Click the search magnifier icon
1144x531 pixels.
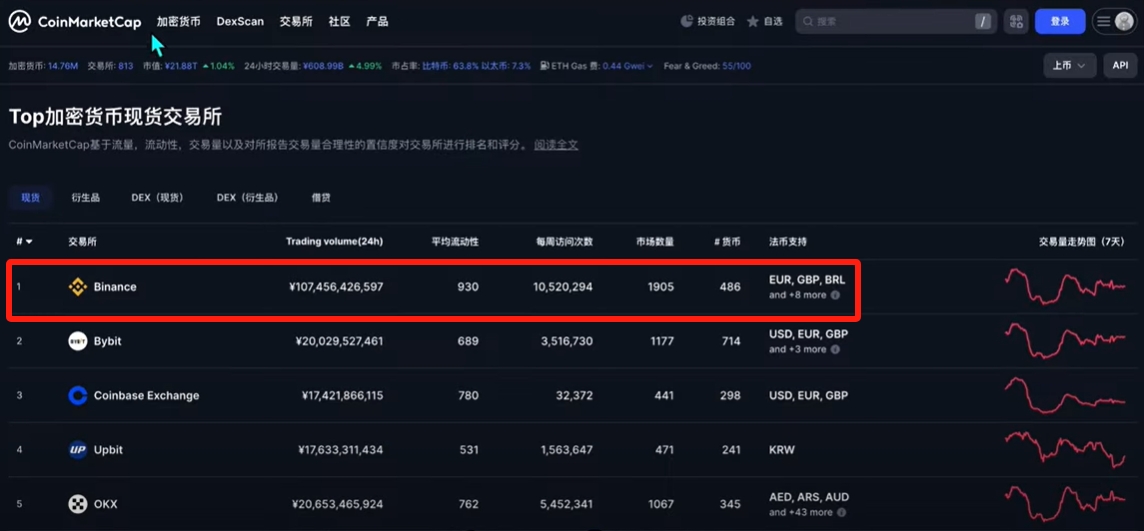(808, 22)
